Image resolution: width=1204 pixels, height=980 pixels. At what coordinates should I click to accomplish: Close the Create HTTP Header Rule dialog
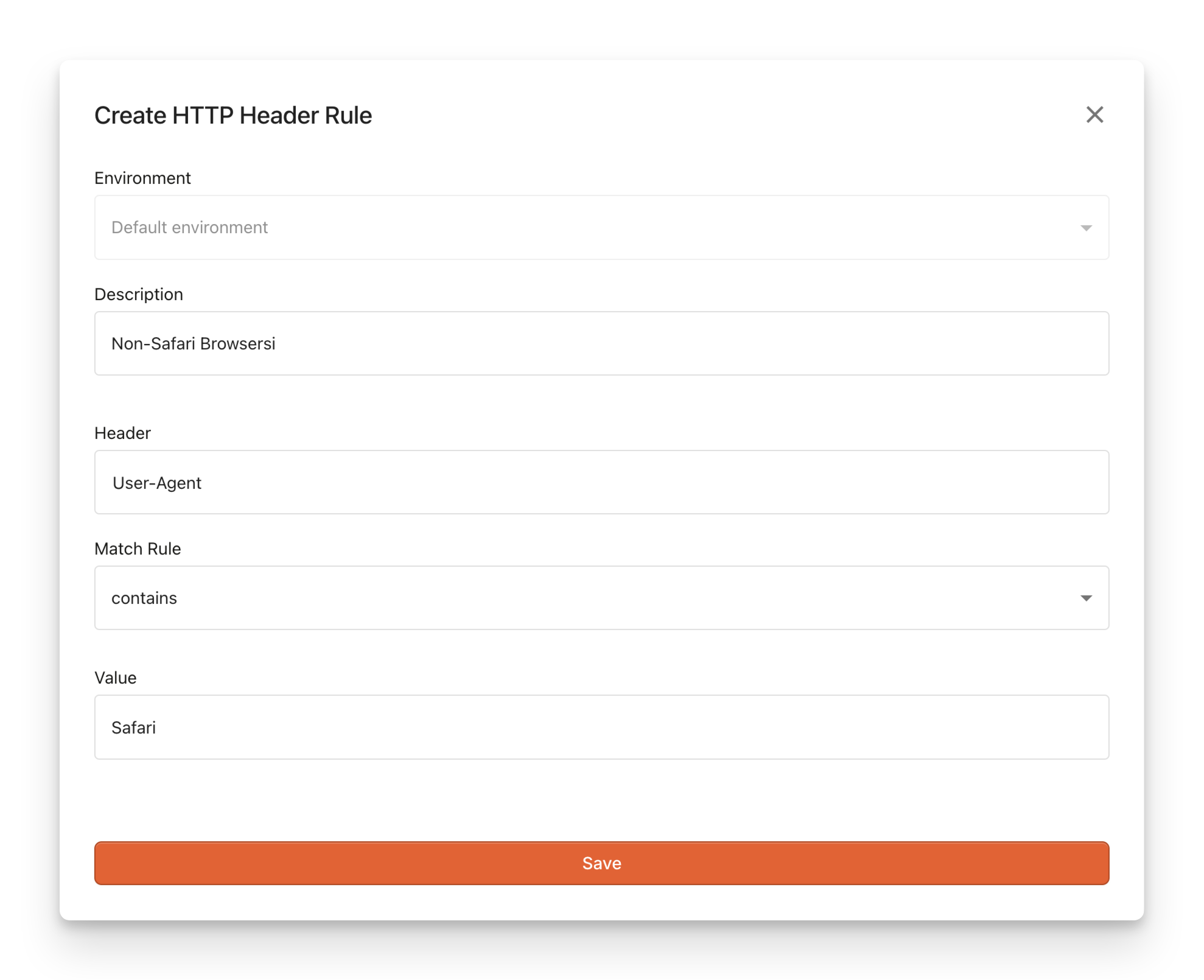click(1094, 114)
